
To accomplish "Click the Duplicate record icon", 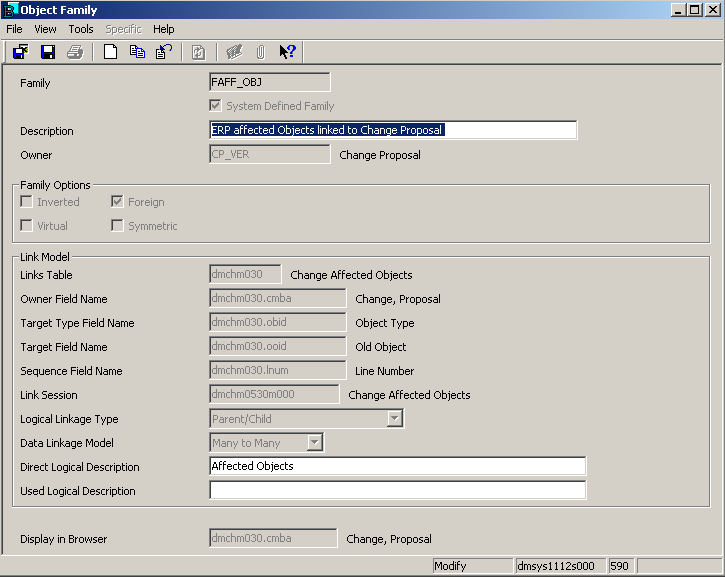I will [137, 52].
